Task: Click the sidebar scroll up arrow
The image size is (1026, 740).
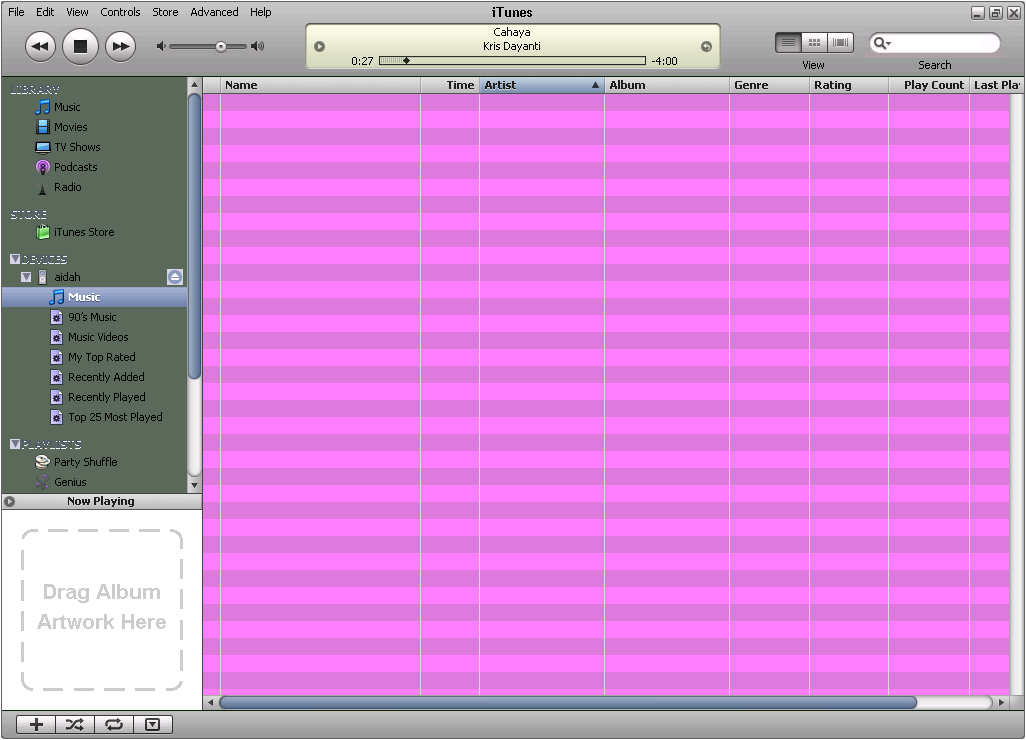Action: click(194, 85)
